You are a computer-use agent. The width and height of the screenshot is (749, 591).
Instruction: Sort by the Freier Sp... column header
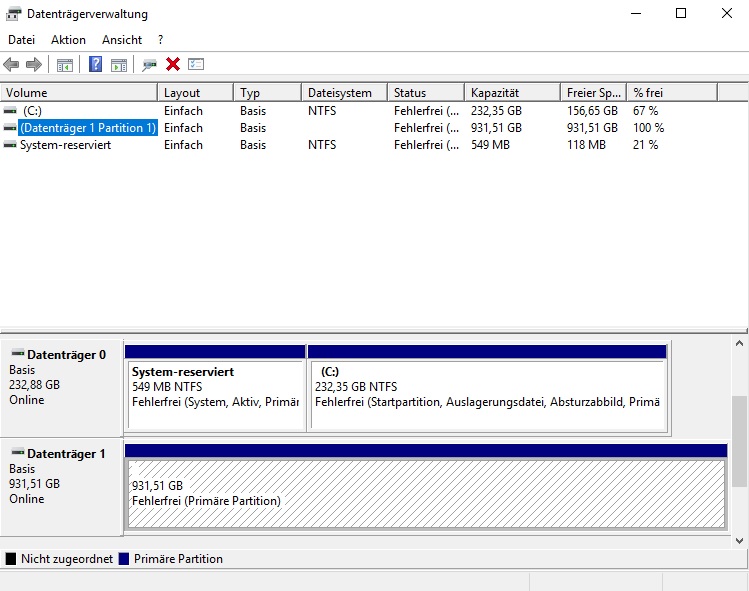(x=594, y=93)
